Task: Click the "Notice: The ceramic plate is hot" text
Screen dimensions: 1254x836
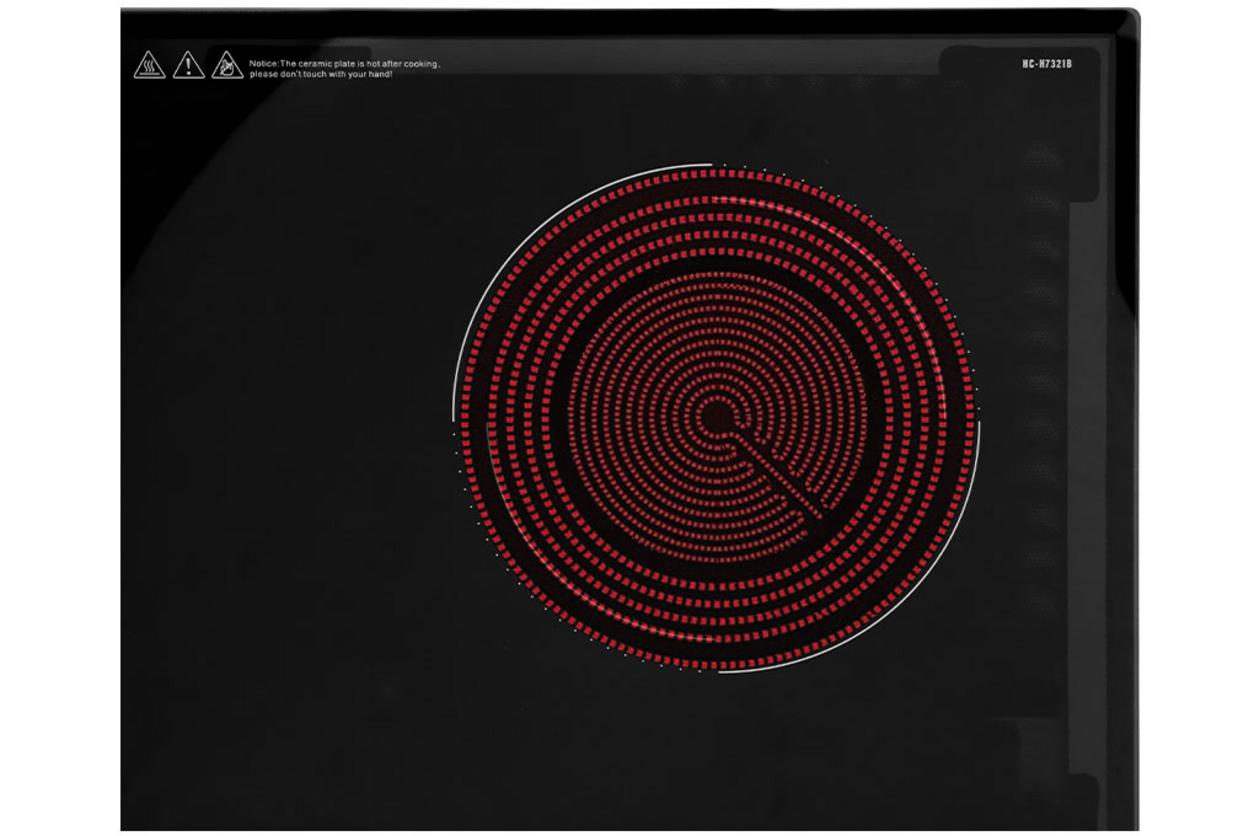Action: tap(314, 64)
